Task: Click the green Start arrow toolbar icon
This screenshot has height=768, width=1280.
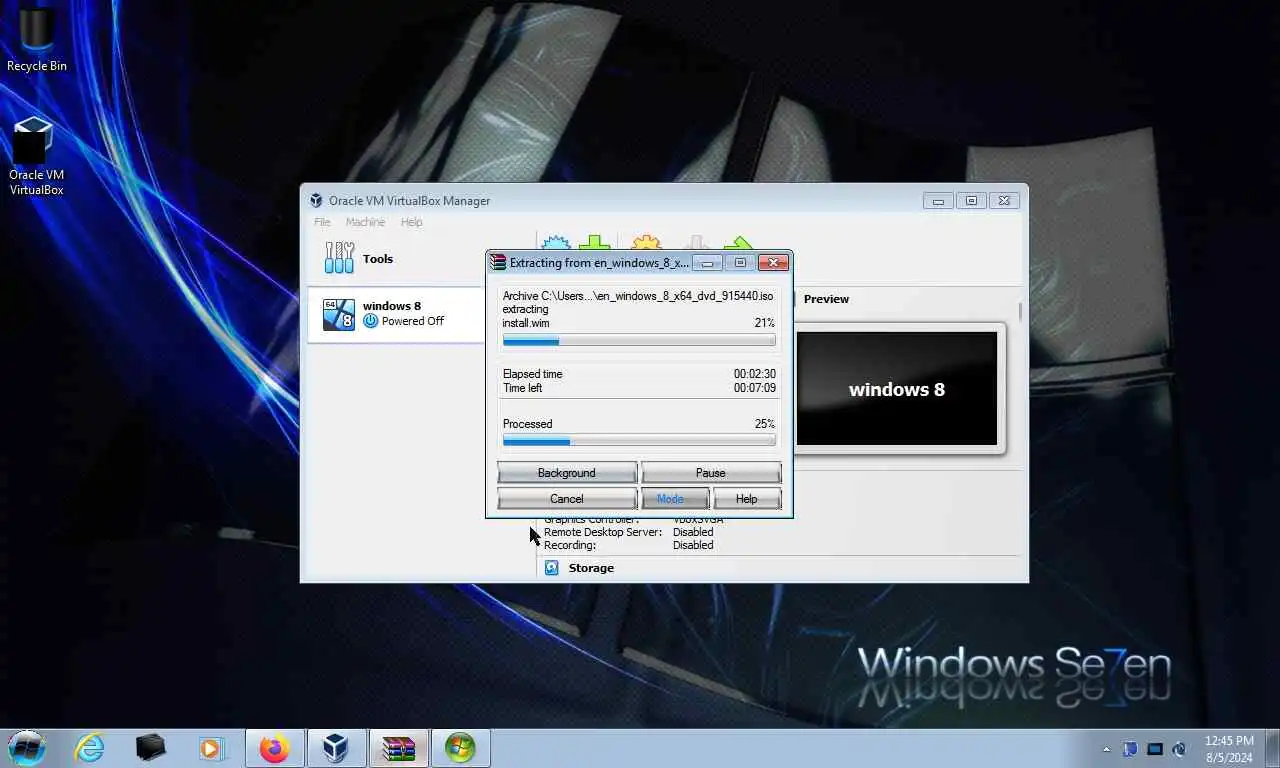Action: 738,243
